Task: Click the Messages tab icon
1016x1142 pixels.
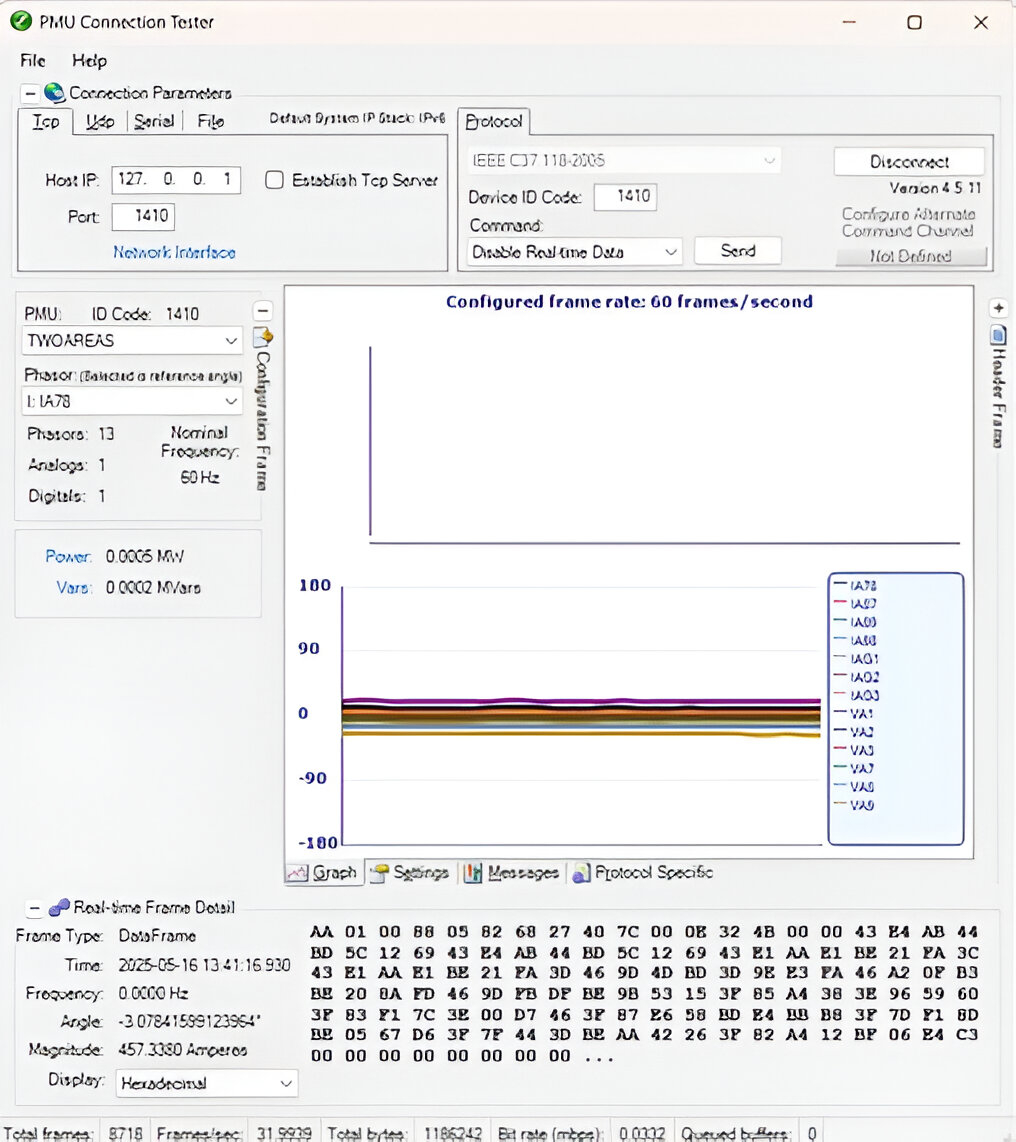Action: click(x=473, y=873)
